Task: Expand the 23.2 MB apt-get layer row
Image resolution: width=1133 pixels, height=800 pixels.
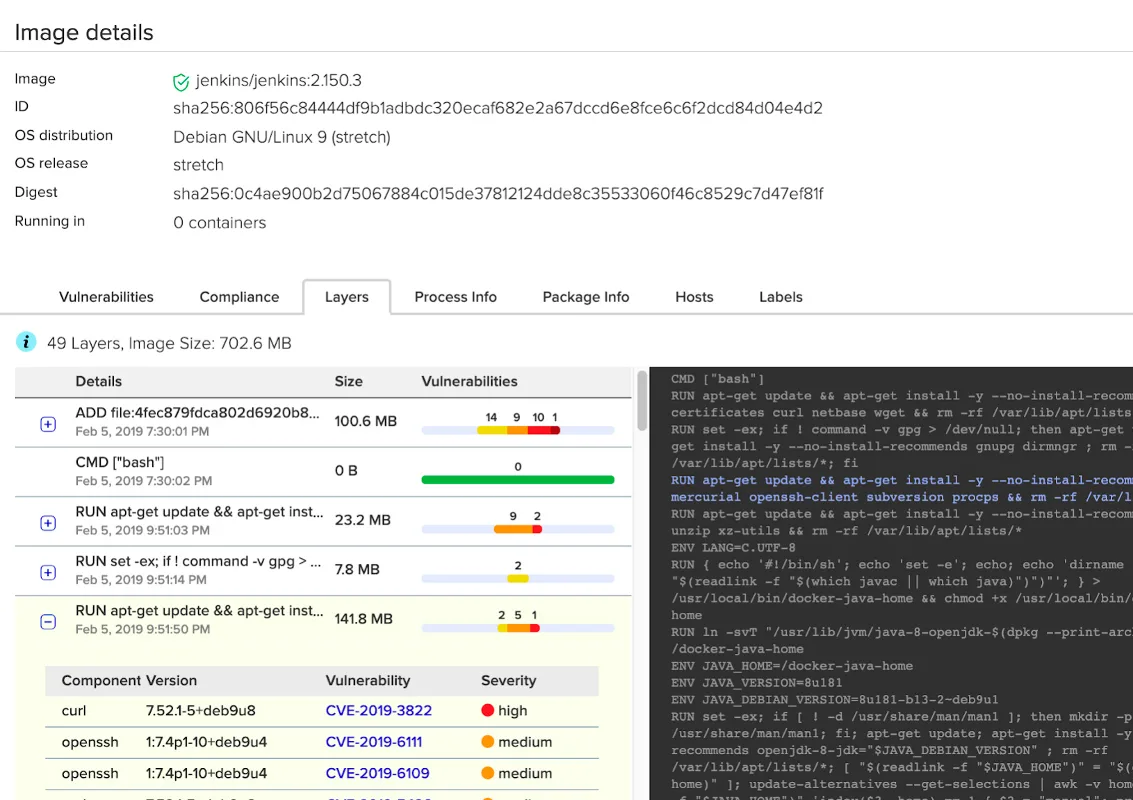Action: click(x=48, y=522)
